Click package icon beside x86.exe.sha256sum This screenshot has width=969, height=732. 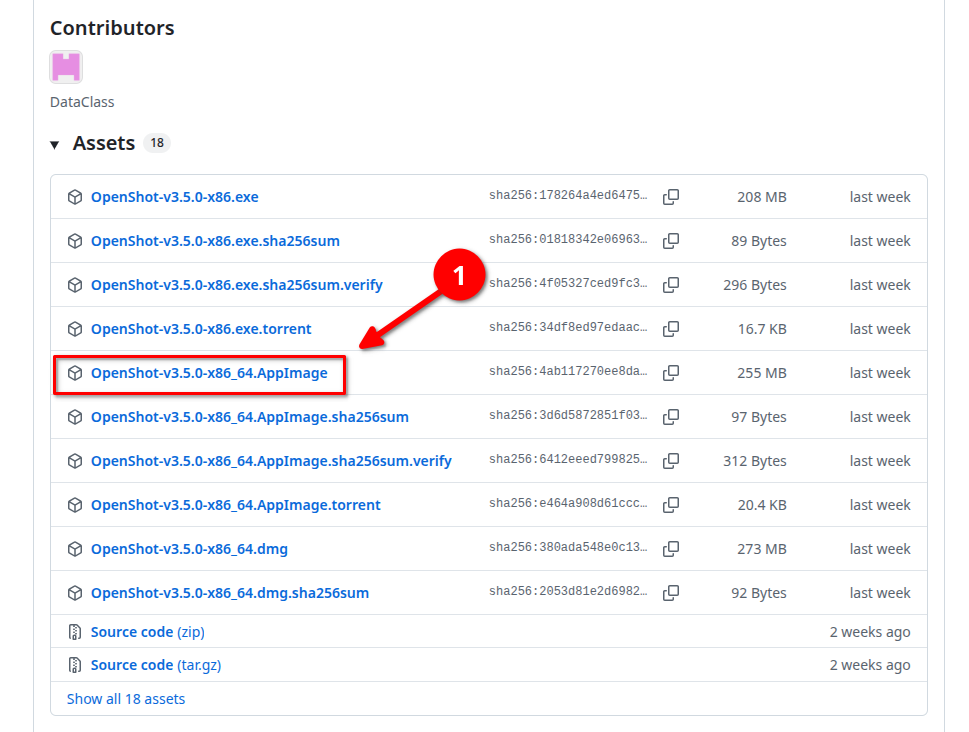(75, 241)
